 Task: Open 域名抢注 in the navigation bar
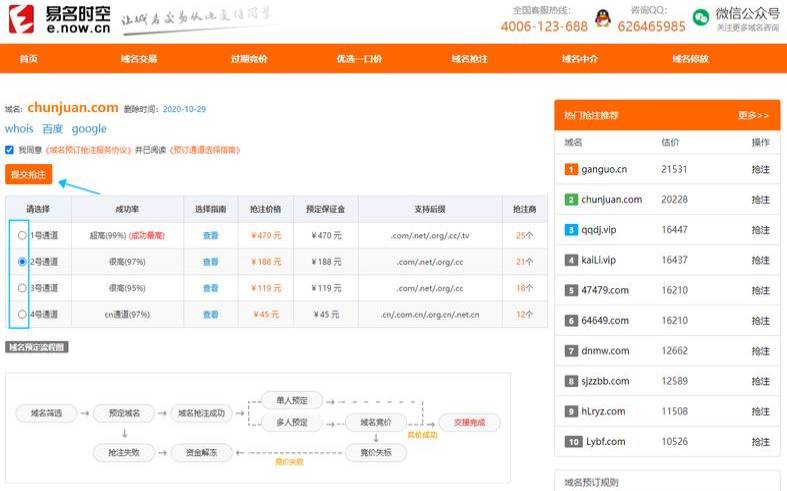[469, 59]
